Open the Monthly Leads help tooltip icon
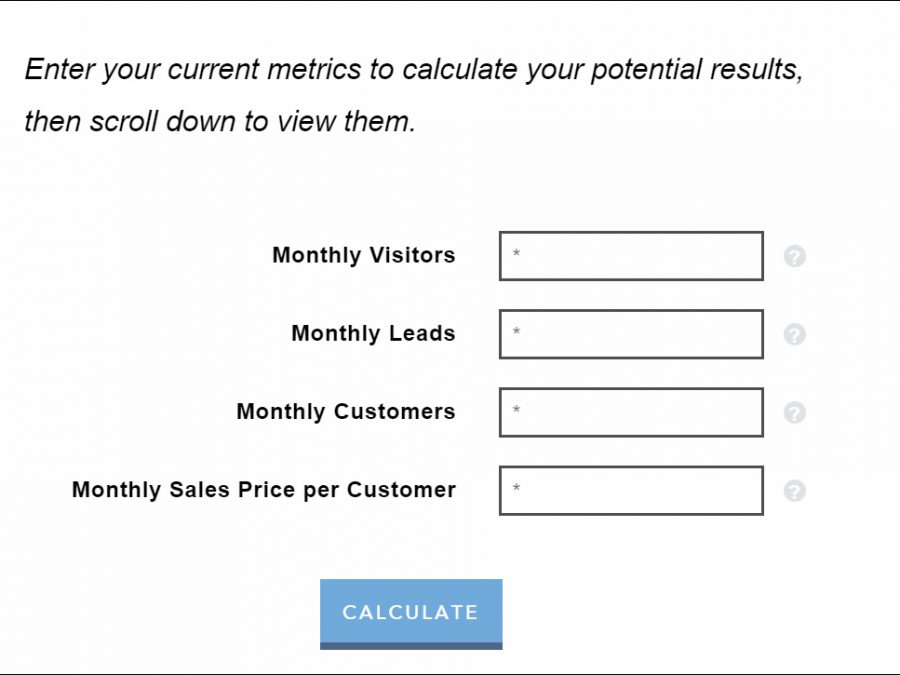This screenshot has width=900, height=675. point(794,335)
